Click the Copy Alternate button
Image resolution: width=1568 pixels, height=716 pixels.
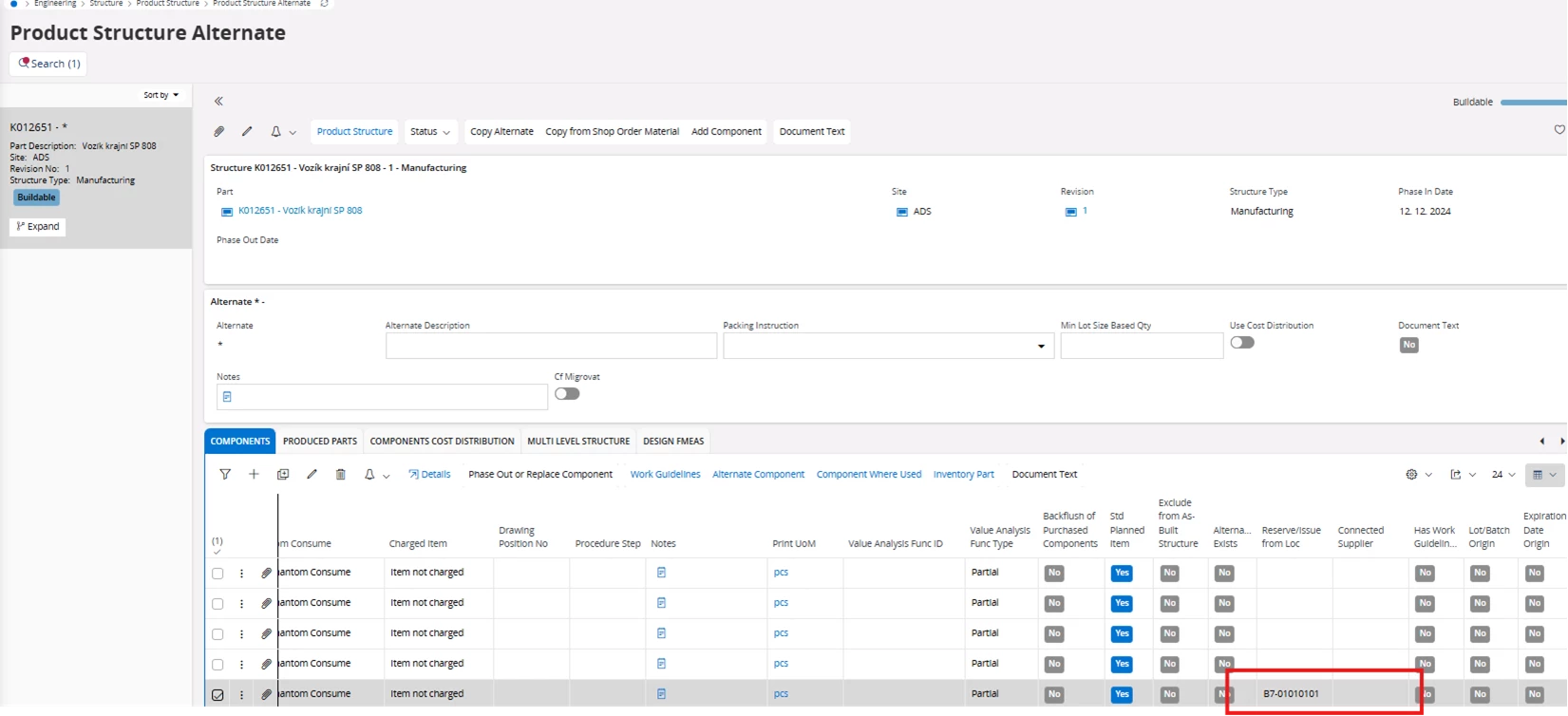click(501, 132)
